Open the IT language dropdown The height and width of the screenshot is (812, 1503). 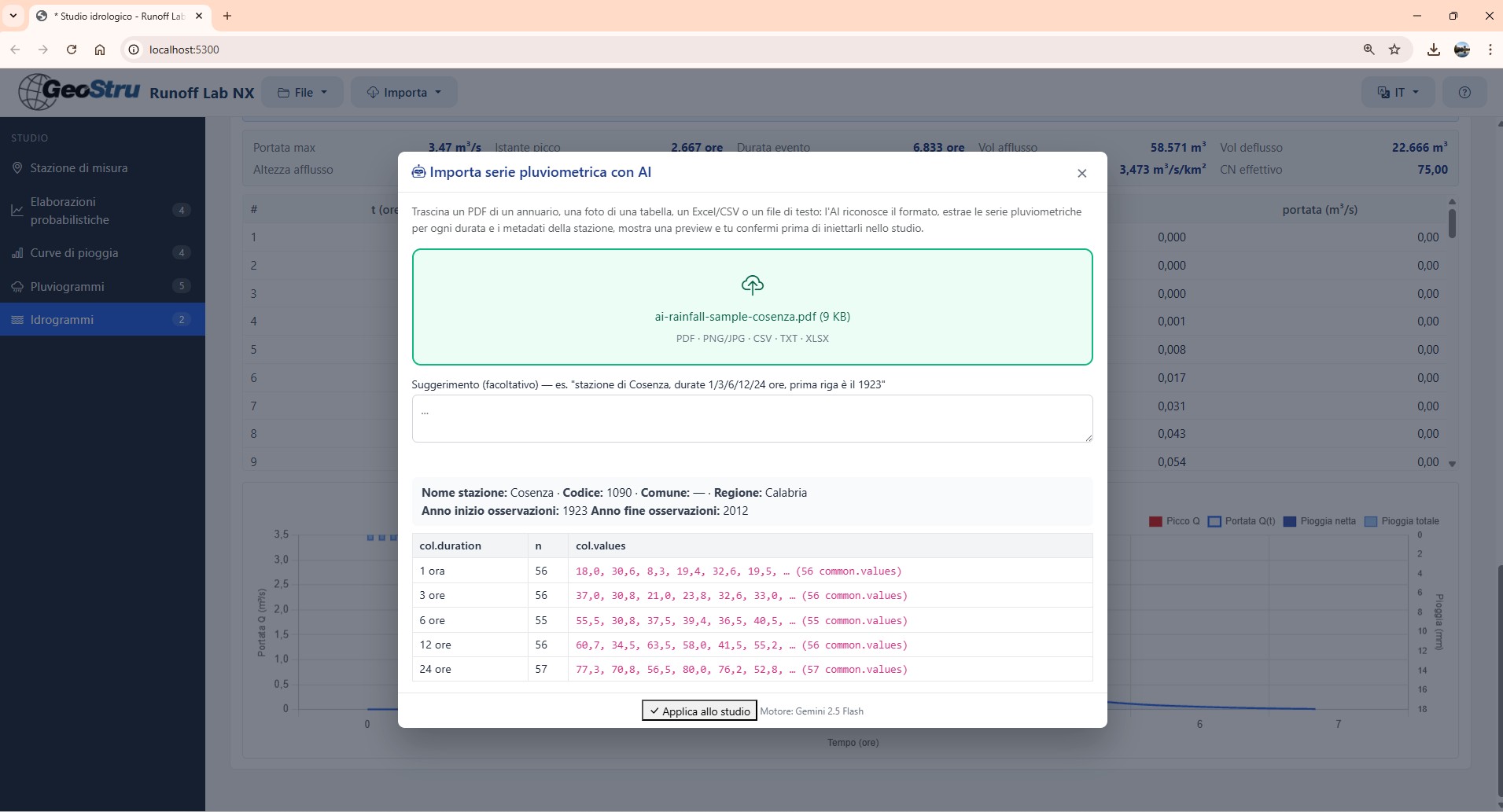1398,93
